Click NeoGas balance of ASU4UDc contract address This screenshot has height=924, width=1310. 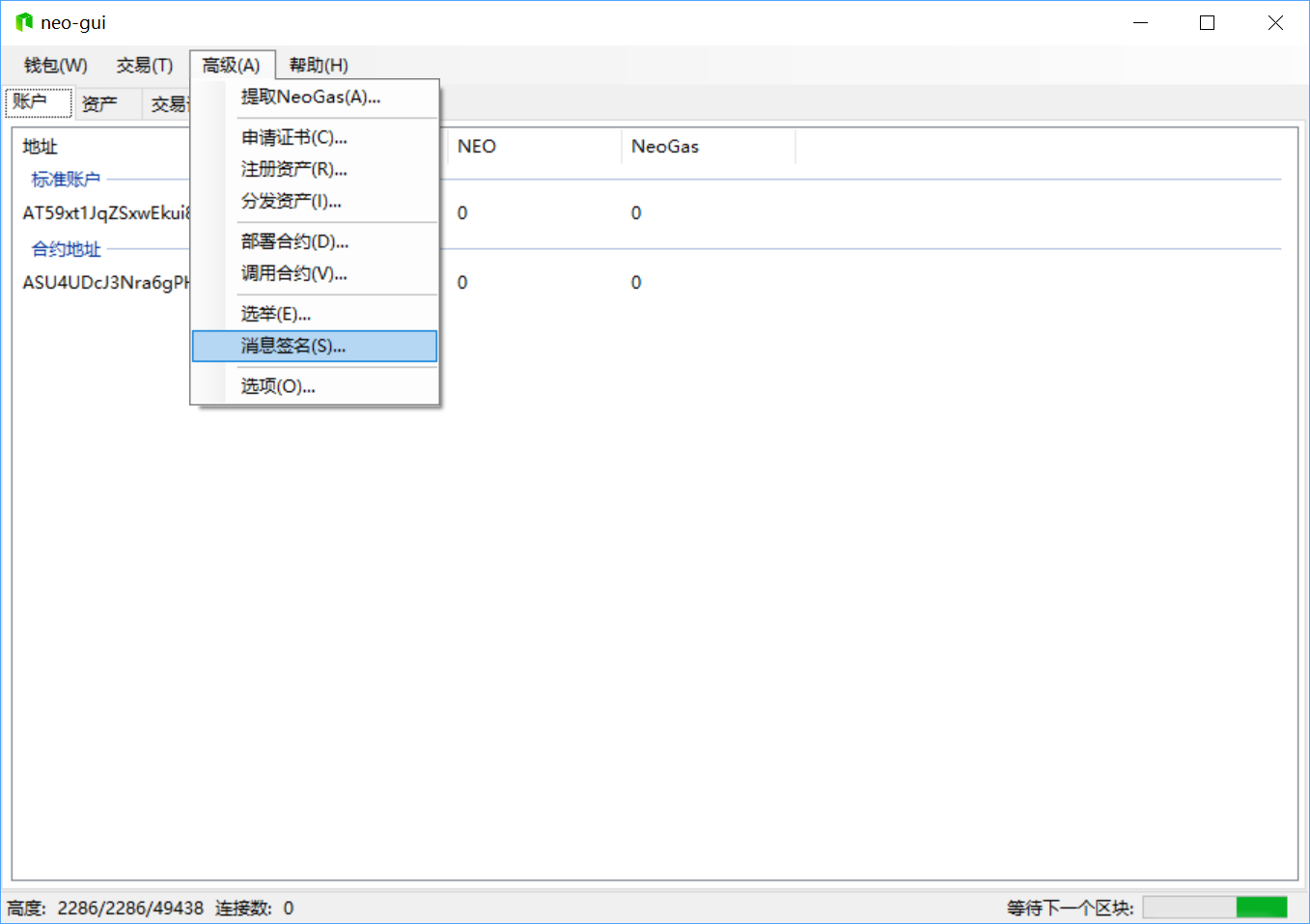click(x=636, y=283)
